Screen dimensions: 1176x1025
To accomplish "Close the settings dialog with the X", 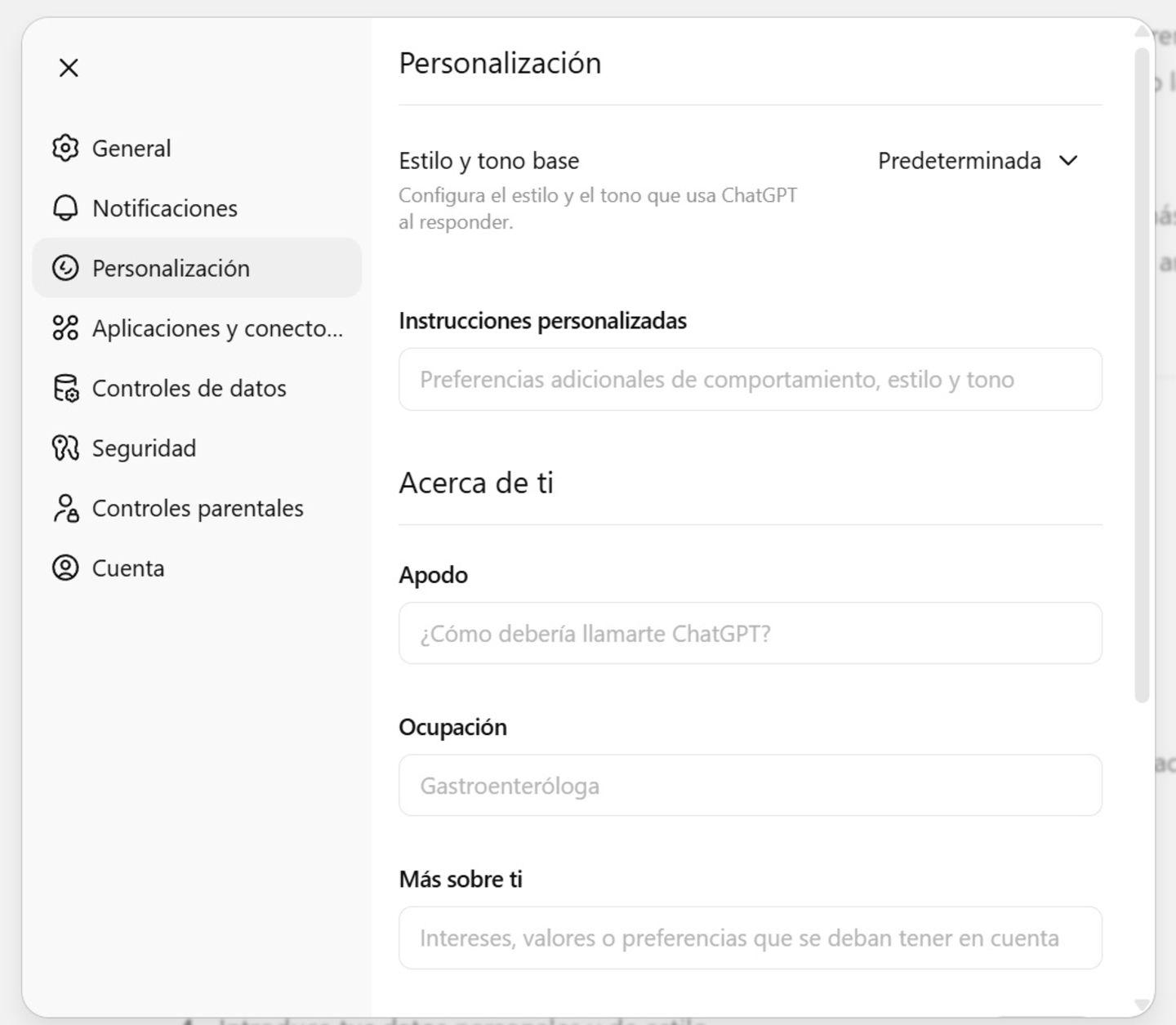I will pos(69,68).
